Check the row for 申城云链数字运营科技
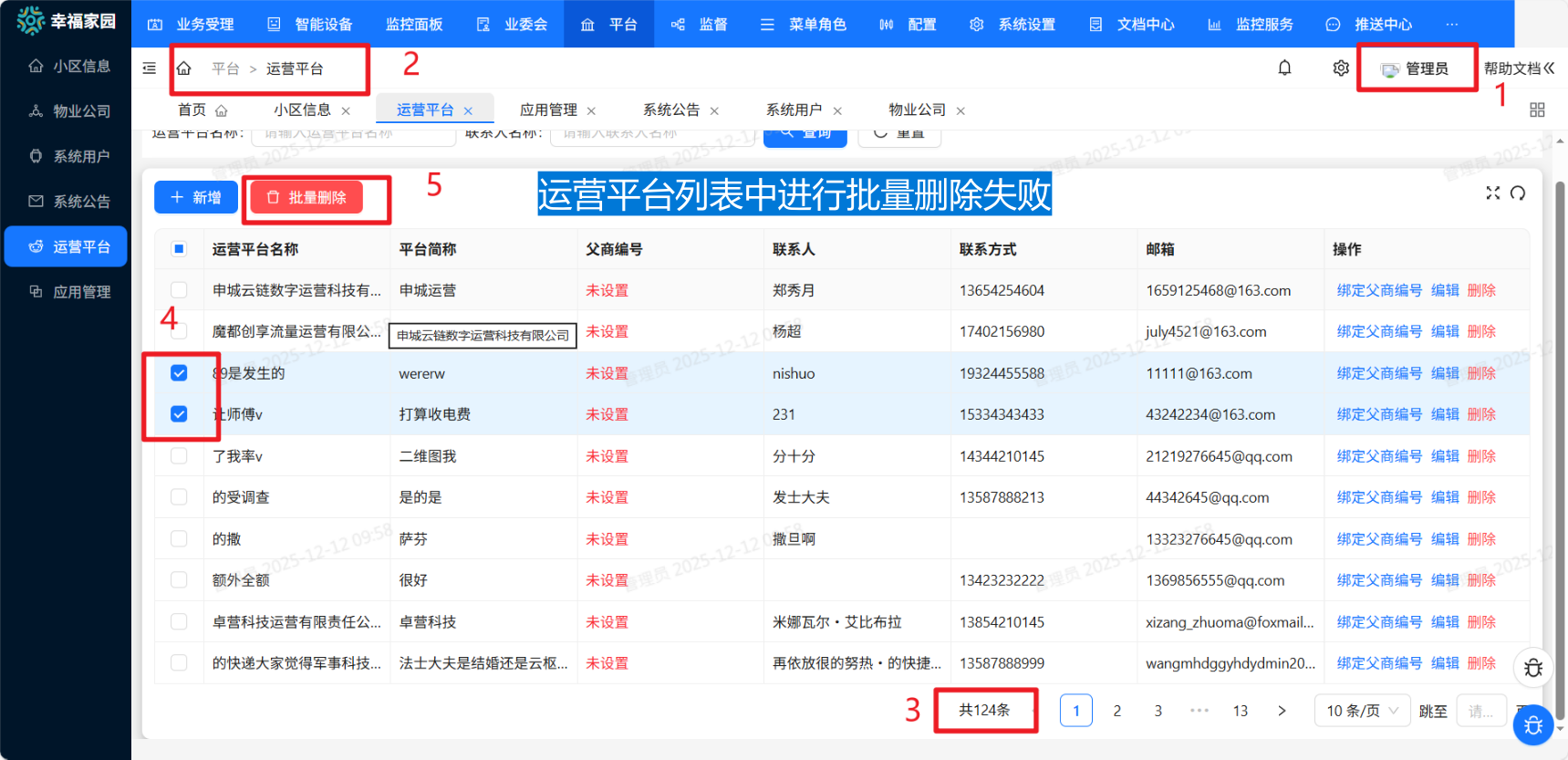This screenshot has width=1568, height=760. (179, 290)
